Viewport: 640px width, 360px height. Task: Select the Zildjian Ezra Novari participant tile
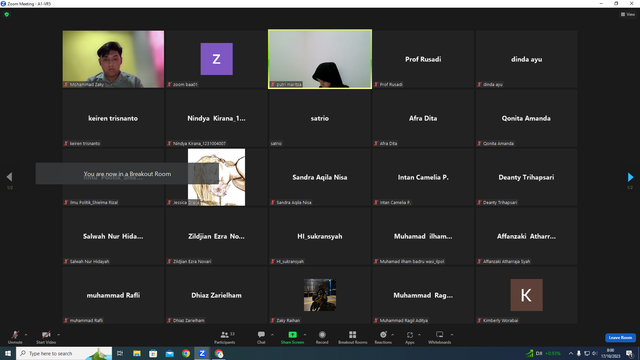(216, 236)
